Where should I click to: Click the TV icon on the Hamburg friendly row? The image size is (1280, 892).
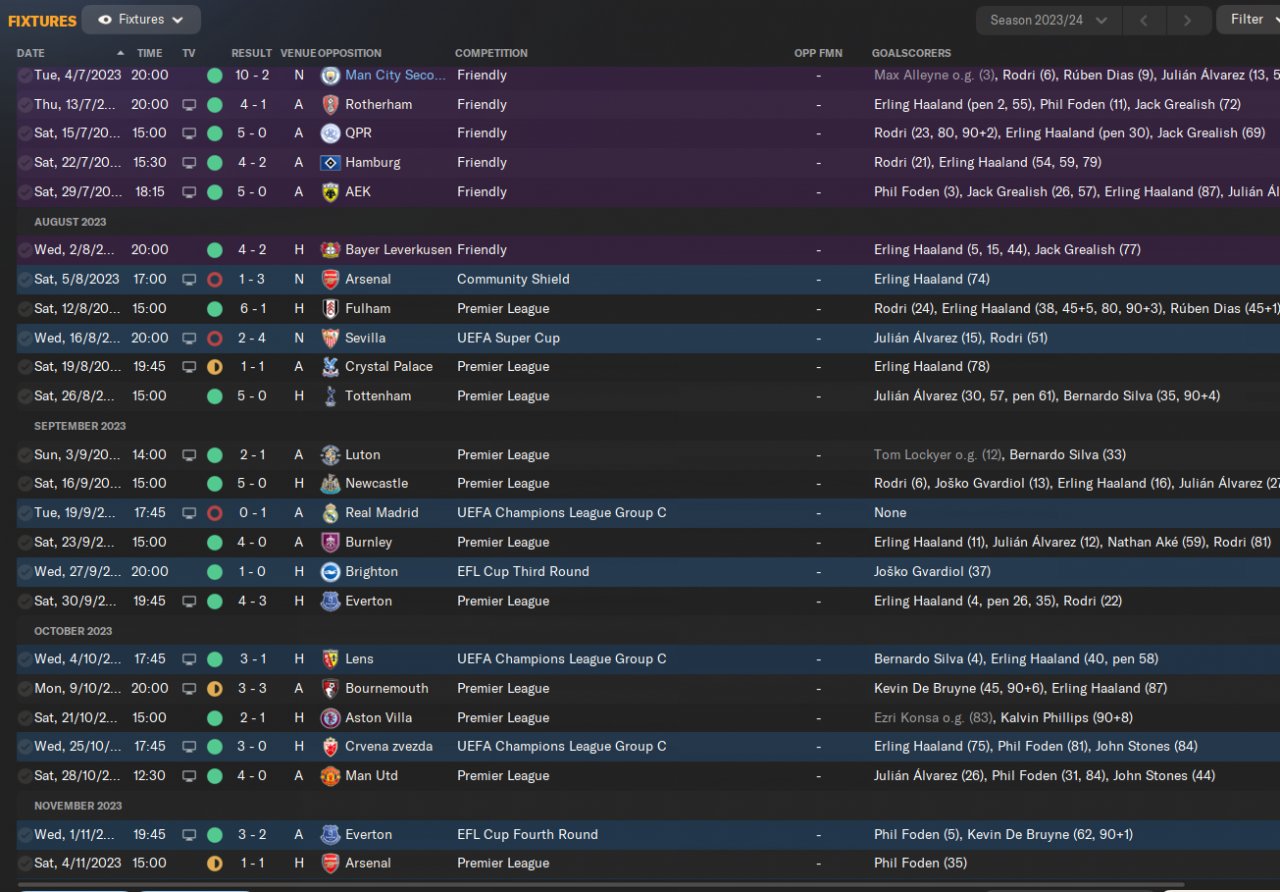189,162
